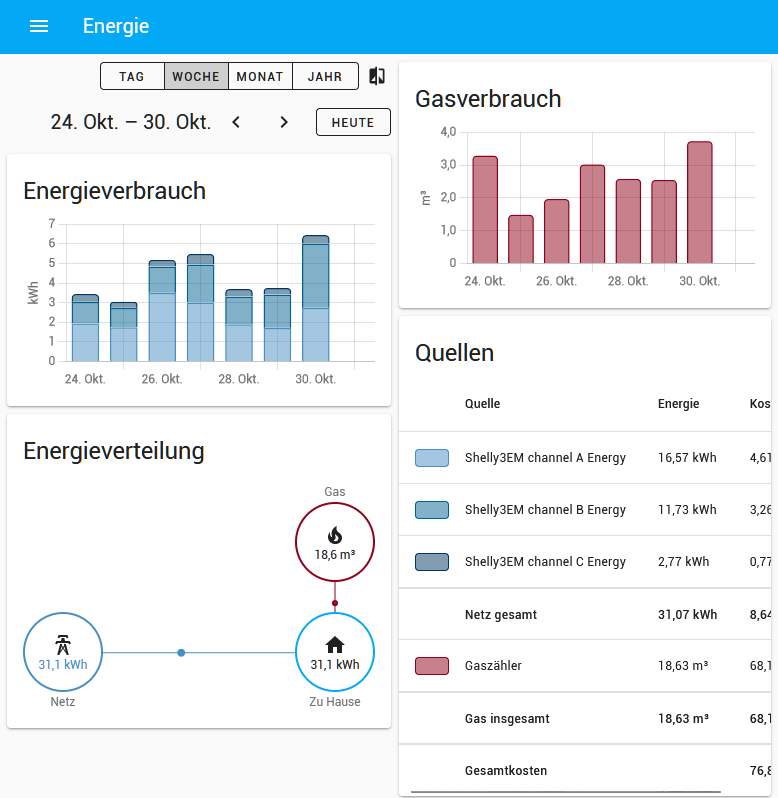Click the Shelly3EM channel A color swatch
Viewport: 778px width, 798px height.
pyautogui.click(x=432, y=458)
